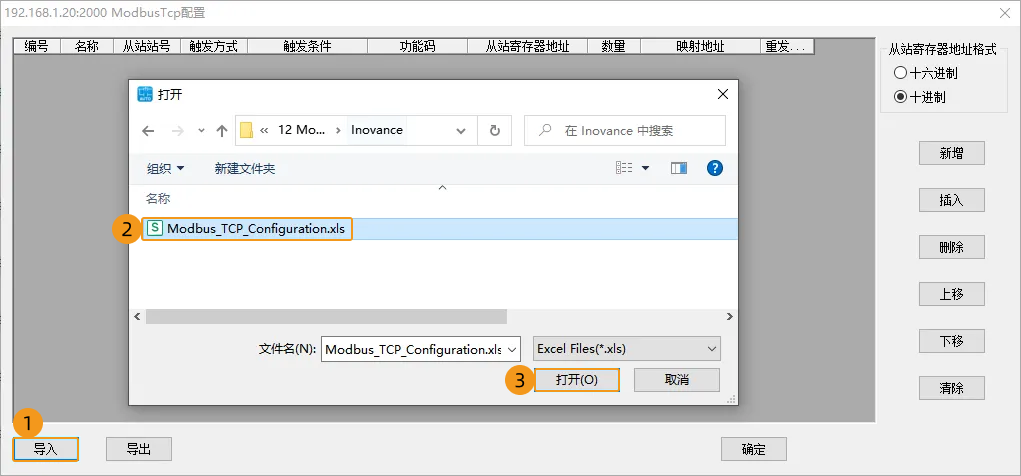
Task: Click 从站寄存器地址 column header
Action: point(527,46)
